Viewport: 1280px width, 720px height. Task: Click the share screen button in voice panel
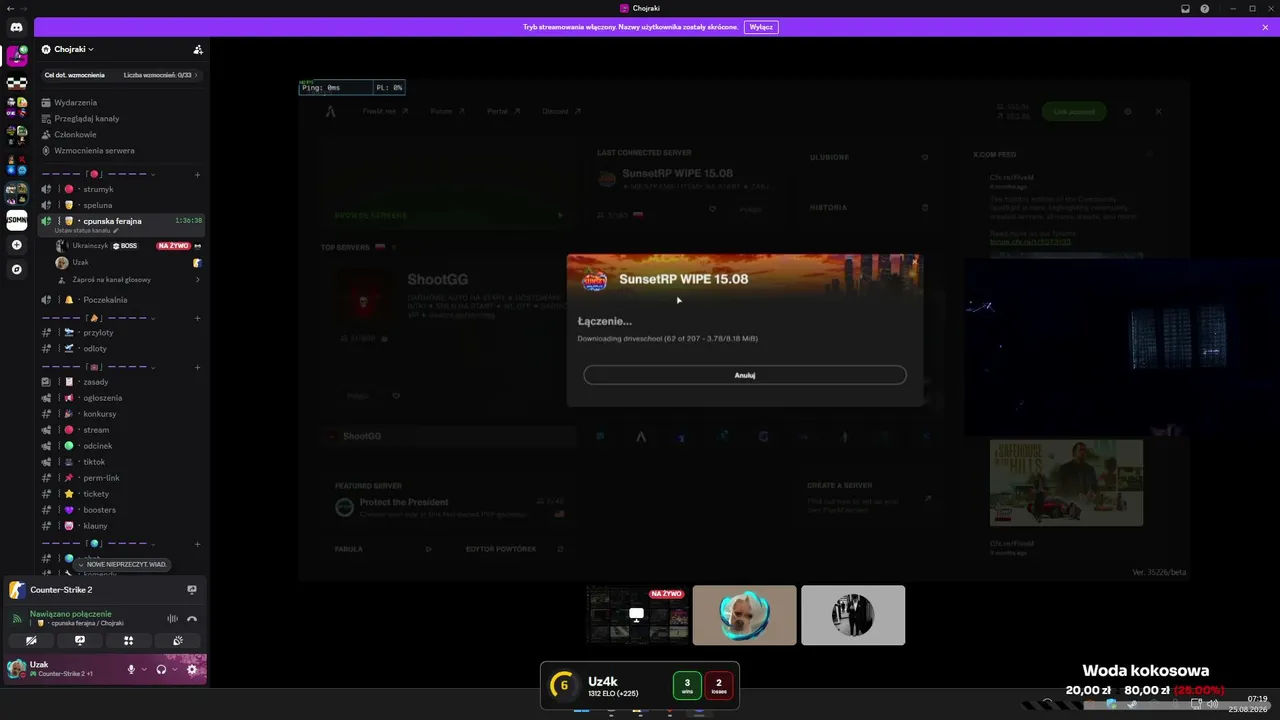click(80, 641)
